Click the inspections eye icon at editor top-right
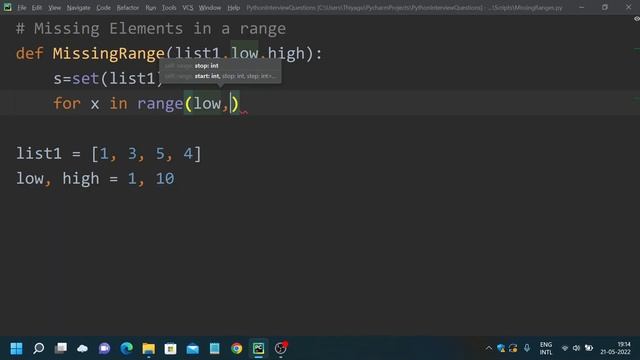640x360 pixels. click(x=636, y=19)
